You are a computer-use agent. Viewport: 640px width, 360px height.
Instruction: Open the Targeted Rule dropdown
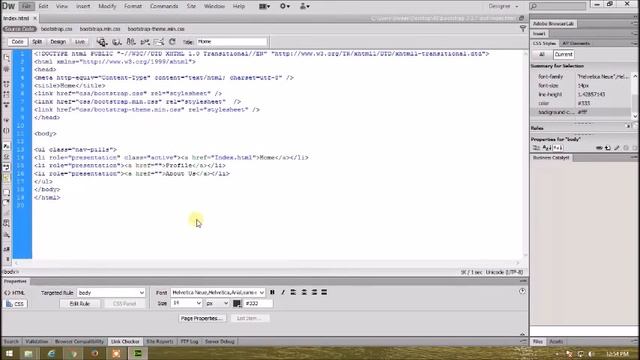(x=111, y=293)
